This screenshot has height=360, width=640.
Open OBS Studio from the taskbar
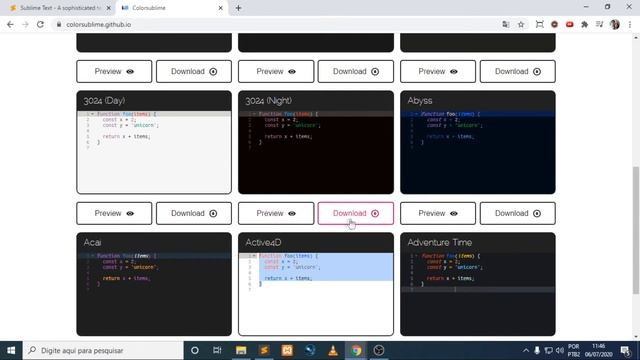(x=379, y=350)
